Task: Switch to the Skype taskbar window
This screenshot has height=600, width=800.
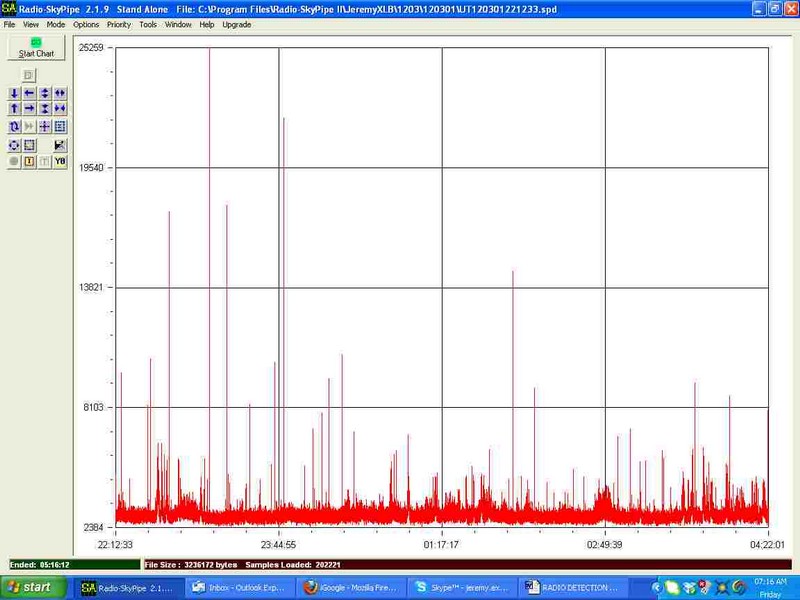Action: [459, 587]
